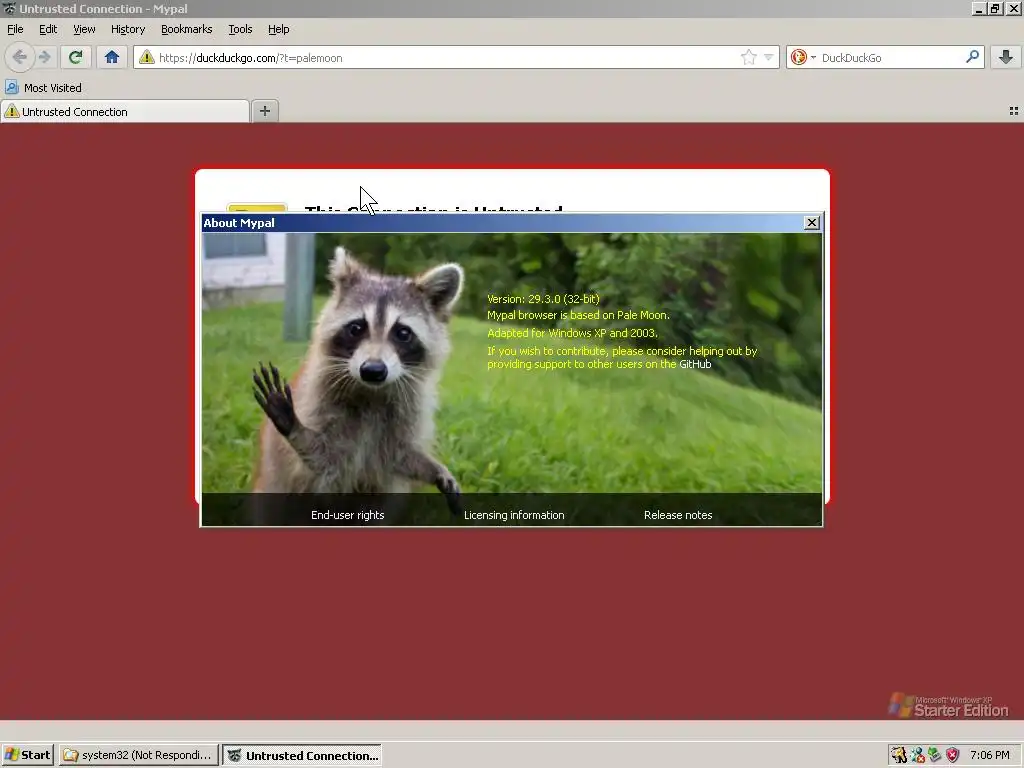This screenshot has width=1024, height=768.
Task: Click the magnifier search button
Action: point(972,57)
